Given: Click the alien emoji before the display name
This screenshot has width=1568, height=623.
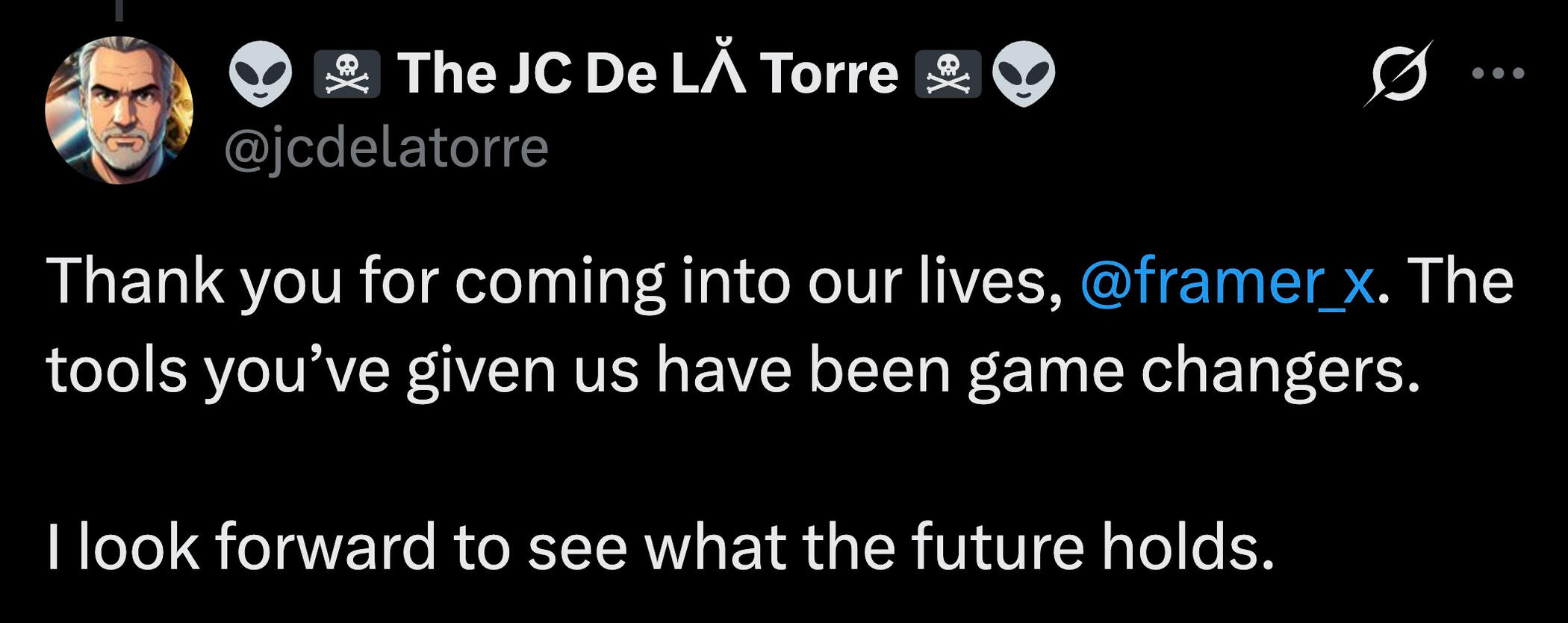Looking at the screenshot, I should pos(261,73).
